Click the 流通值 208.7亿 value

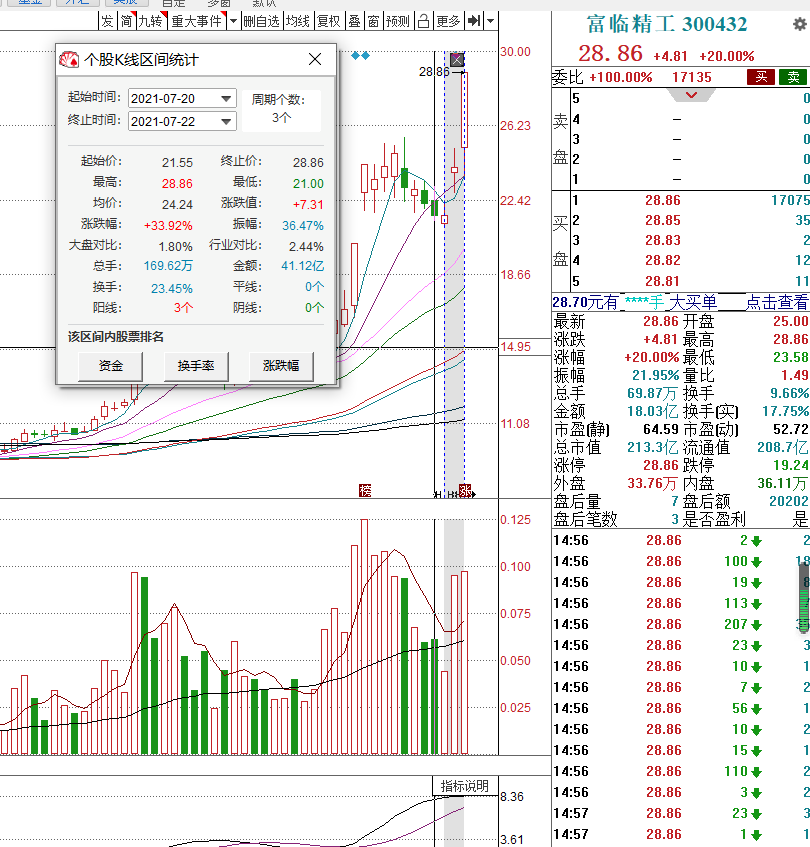click(x=782, y=447)
